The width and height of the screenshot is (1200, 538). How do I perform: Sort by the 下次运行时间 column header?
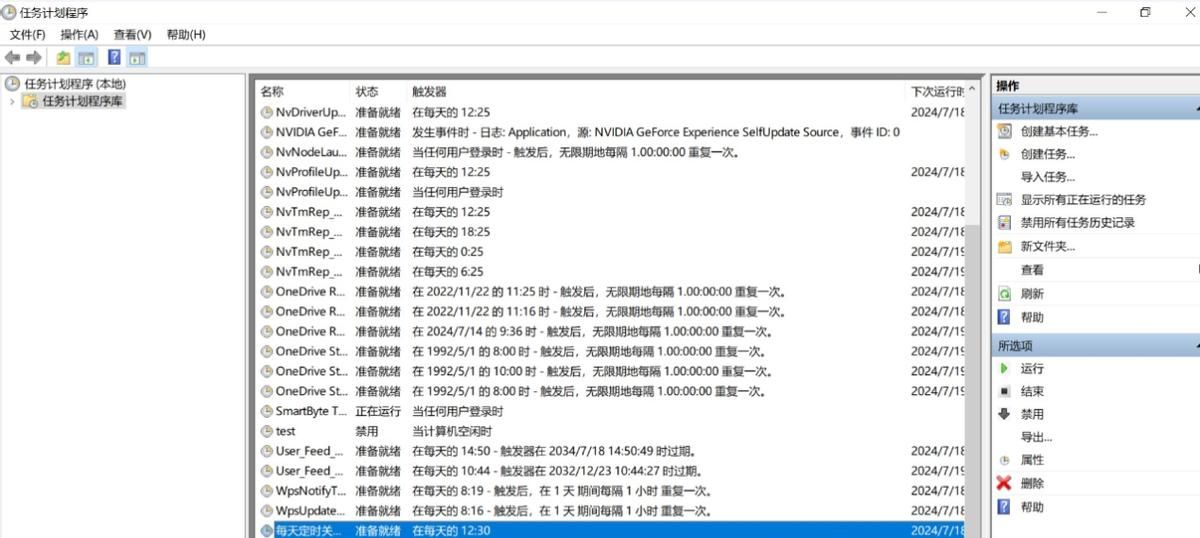(936, 91)
